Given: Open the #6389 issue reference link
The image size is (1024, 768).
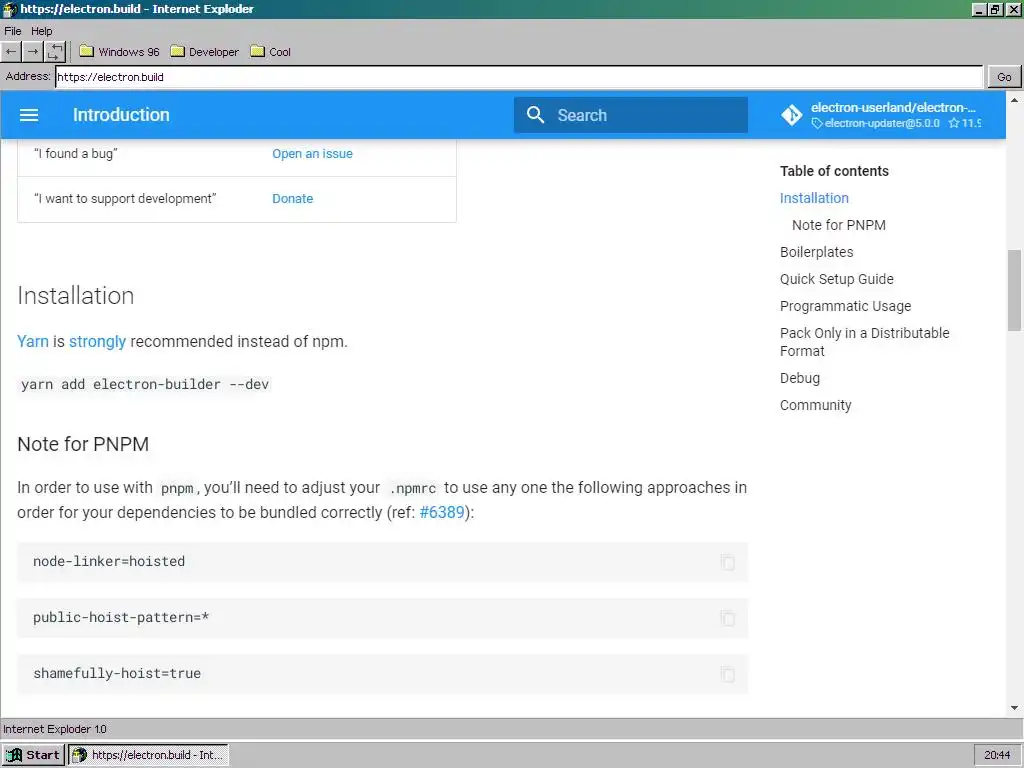Looking at the screenshot, I should coord(441,512).
